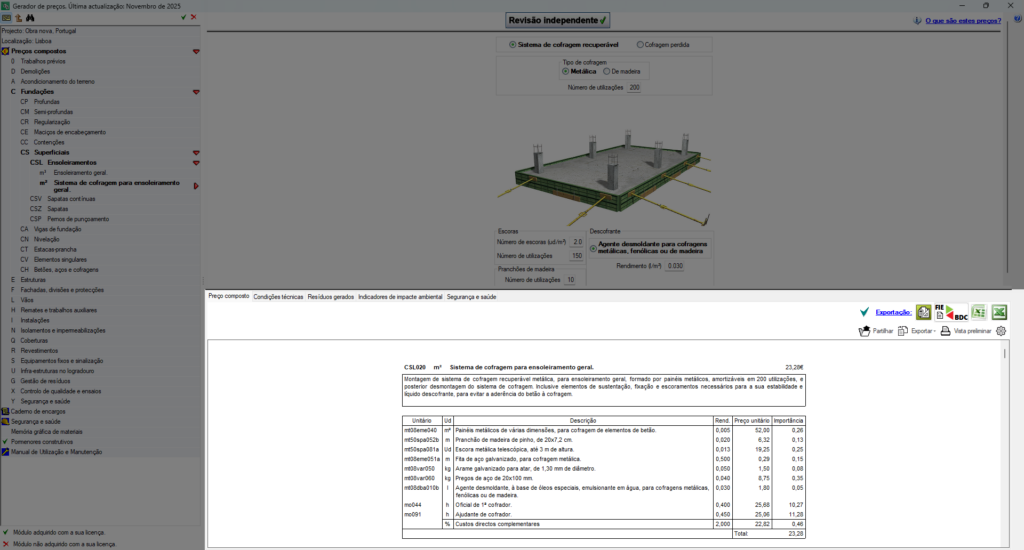Switch to the Condições técnicas tab
Viewport: 1024px width, 550px height.
tap(278, 297)
